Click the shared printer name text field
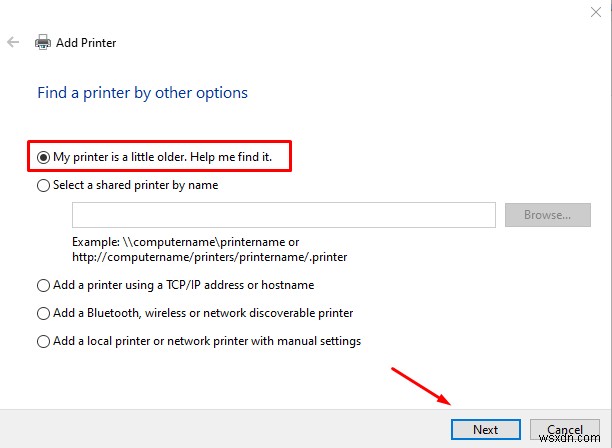 point(284,215)
